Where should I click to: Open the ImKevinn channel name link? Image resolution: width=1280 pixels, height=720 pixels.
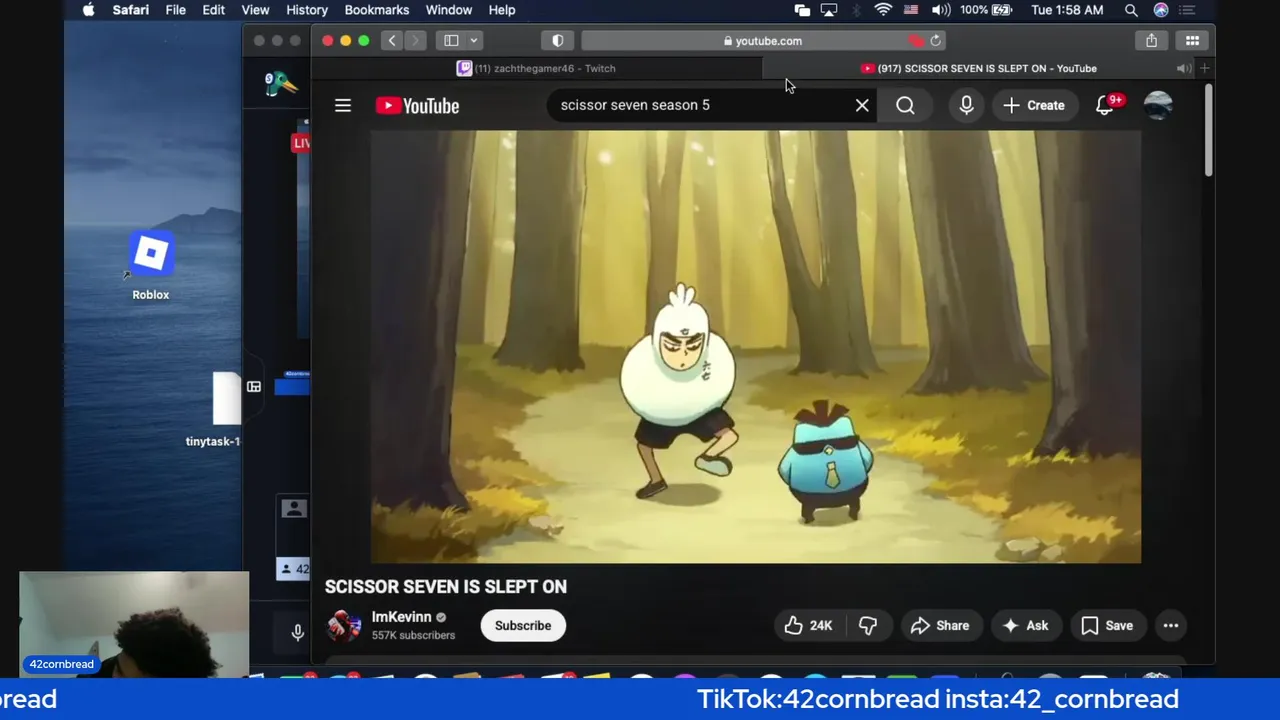pos(401,617)
